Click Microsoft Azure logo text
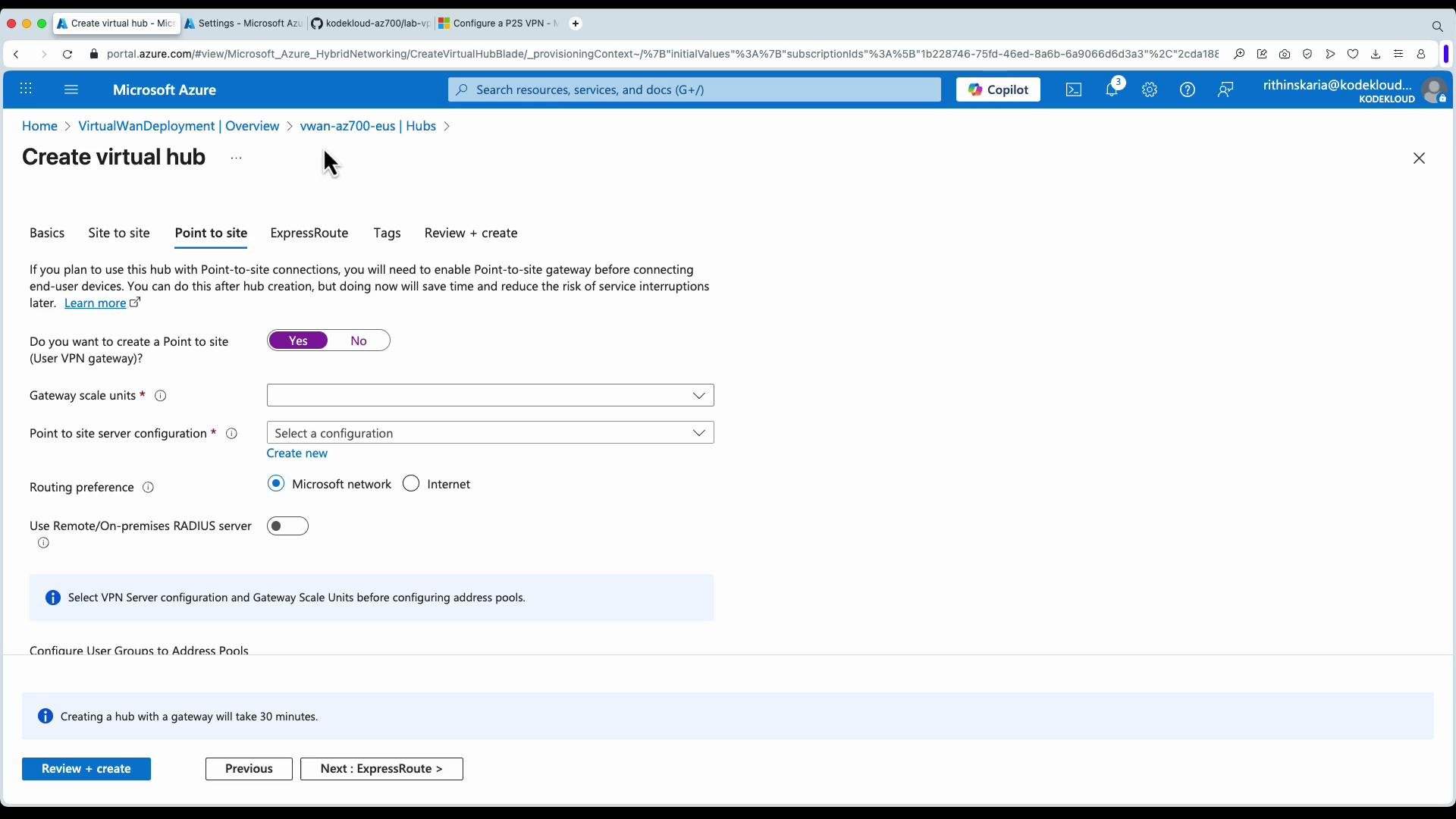Image resolution: width=1456 pixels, height=819 pixels. click(165, 89)
